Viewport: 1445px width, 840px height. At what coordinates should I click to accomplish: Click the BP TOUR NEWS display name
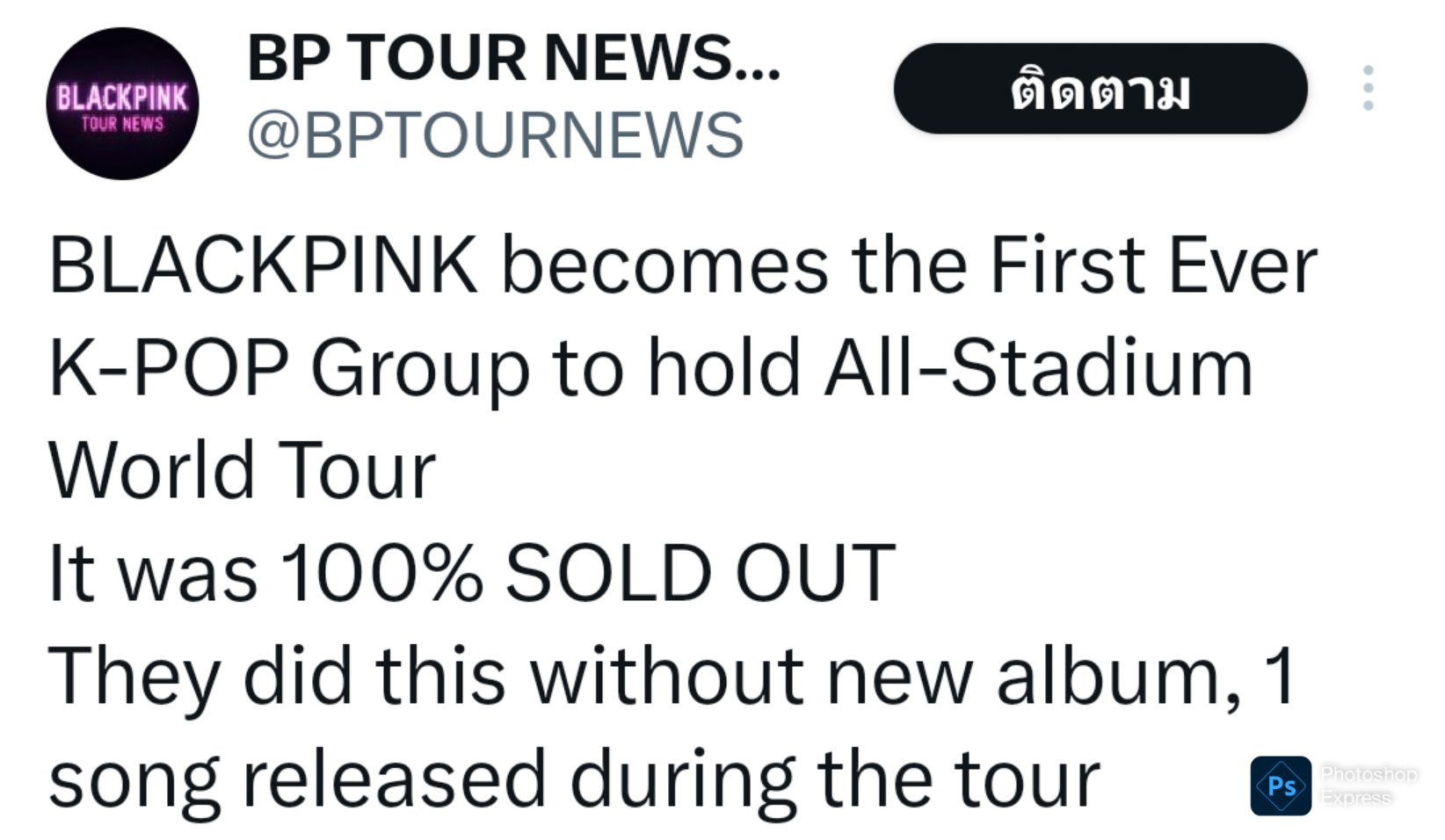coord(513,58)
